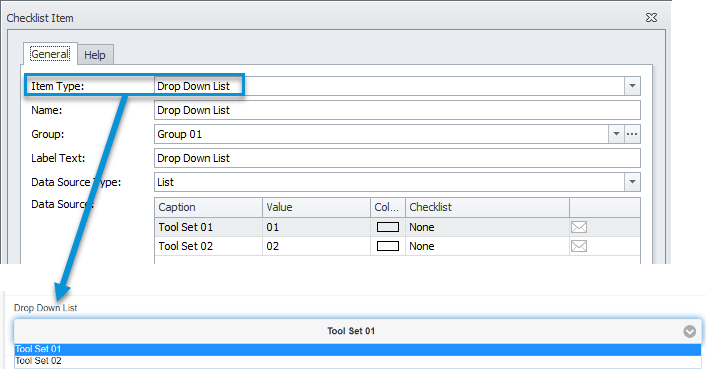Click the Group ellipsis browse button
This screenshot has height=369, width=706.
[x=632, y=134]
